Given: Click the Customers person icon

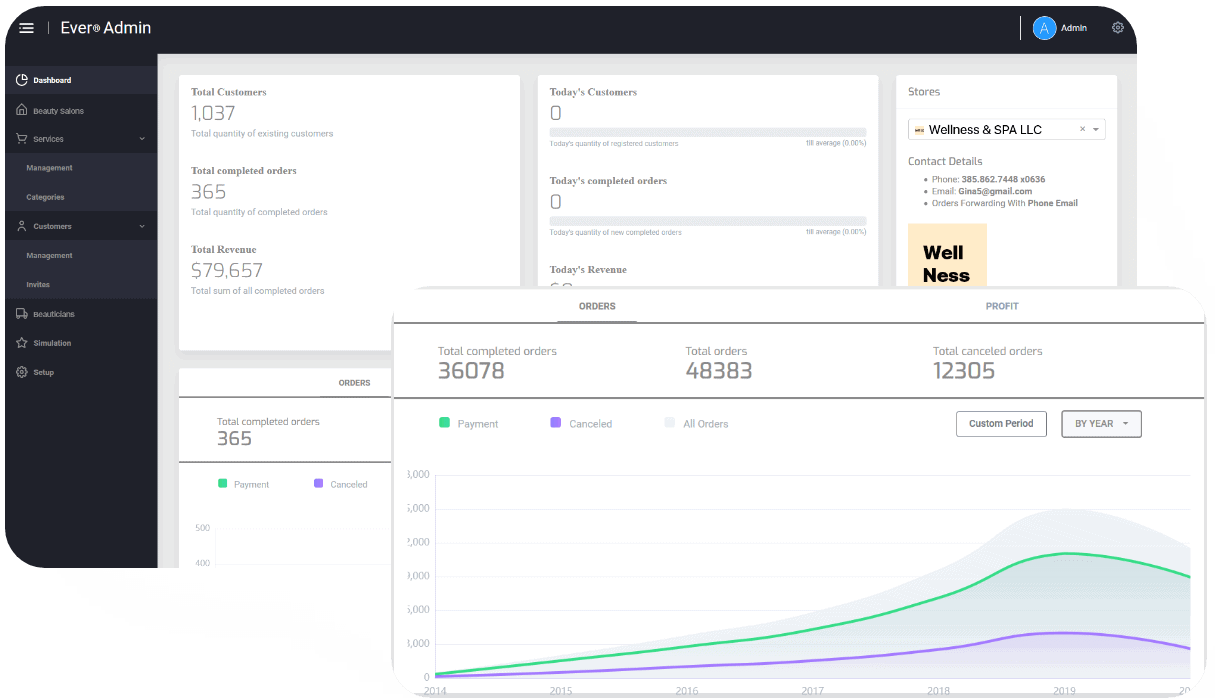Looking at the screenshot, I should (22, 226).
